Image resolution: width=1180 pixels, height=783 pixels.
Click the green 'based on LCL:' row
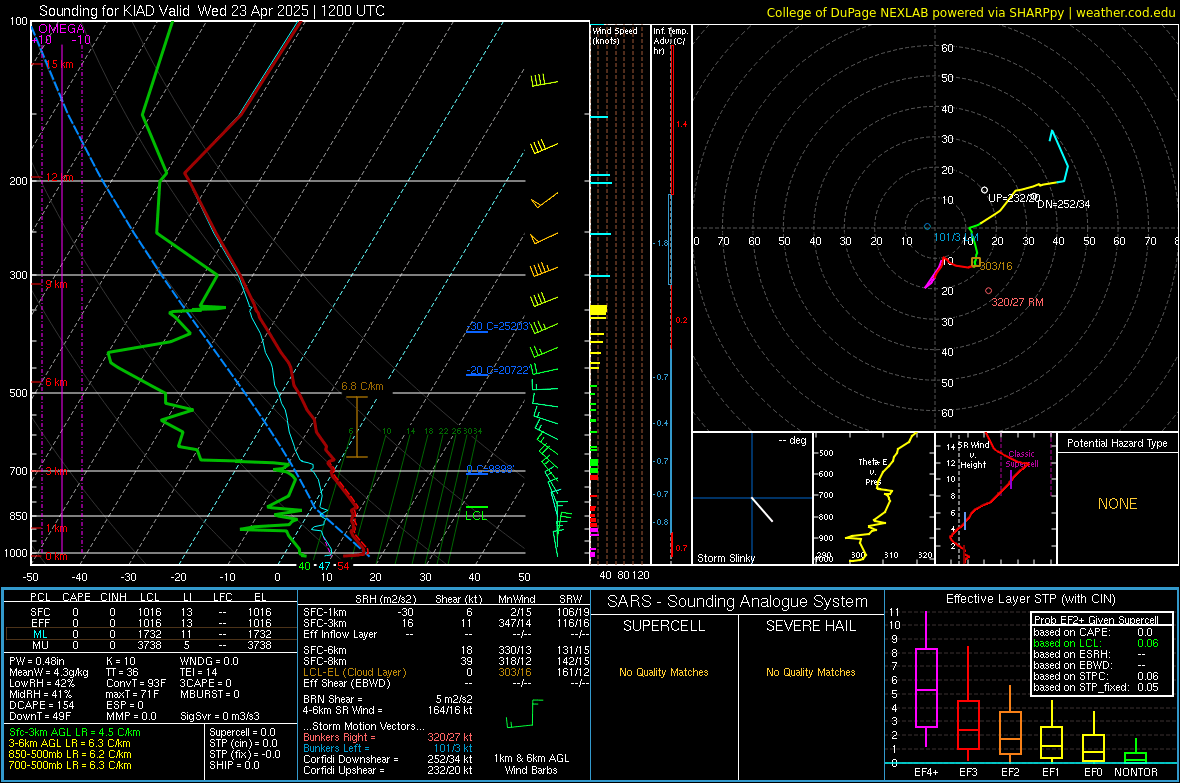tap(1096, 643)
